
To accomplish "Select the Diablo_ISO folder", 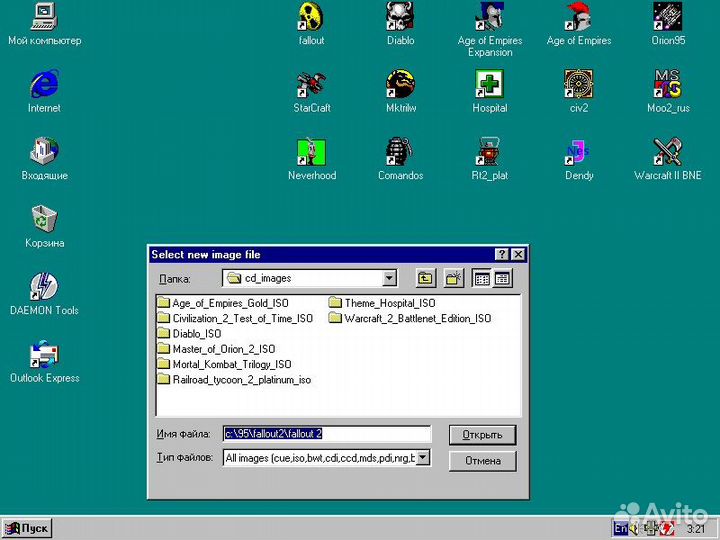I will pyautogui.click(x=189, y=333).
